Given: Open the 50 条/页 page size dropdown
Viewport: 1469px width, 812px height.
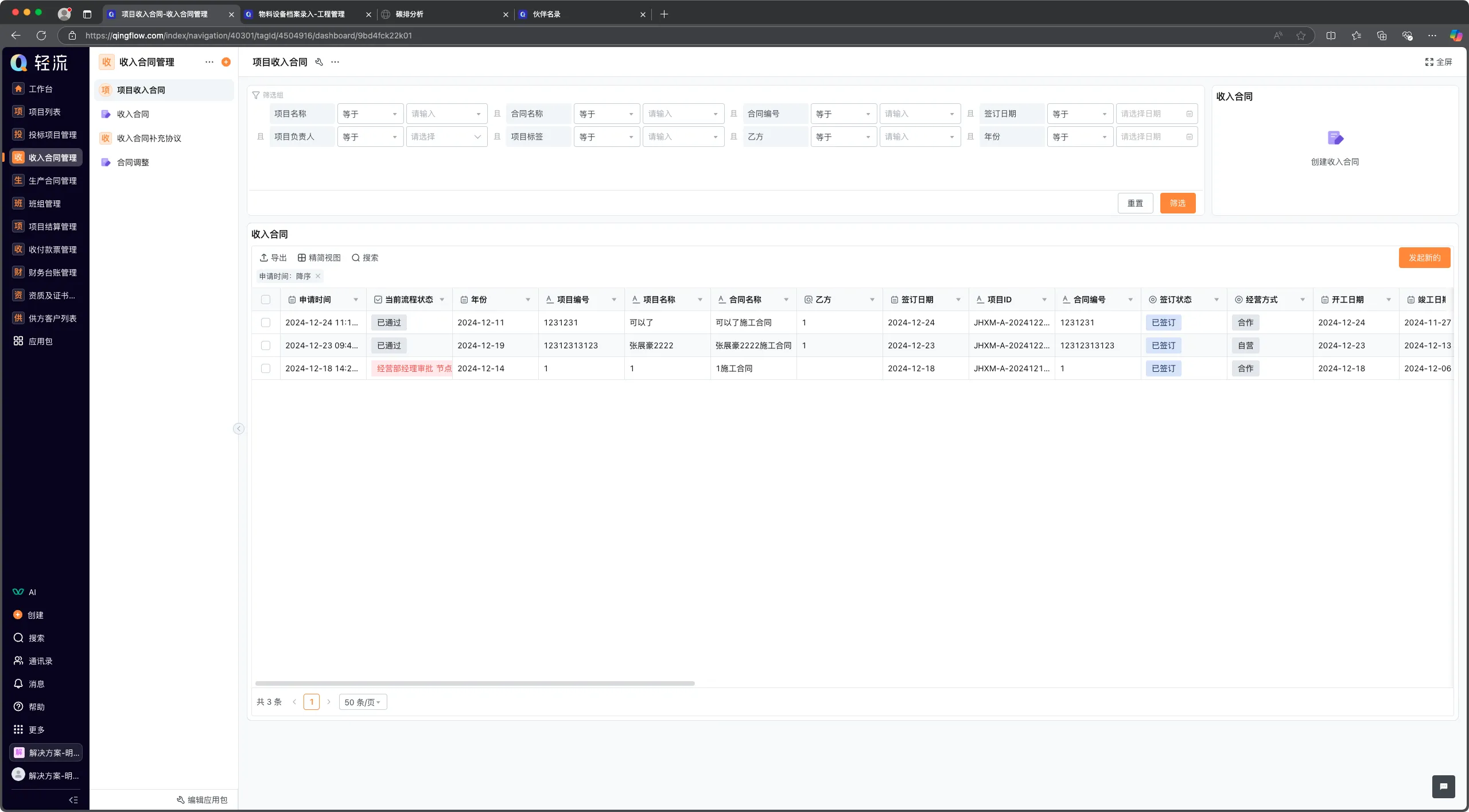Looking at the screenshot, I should [x=363, y=702].
